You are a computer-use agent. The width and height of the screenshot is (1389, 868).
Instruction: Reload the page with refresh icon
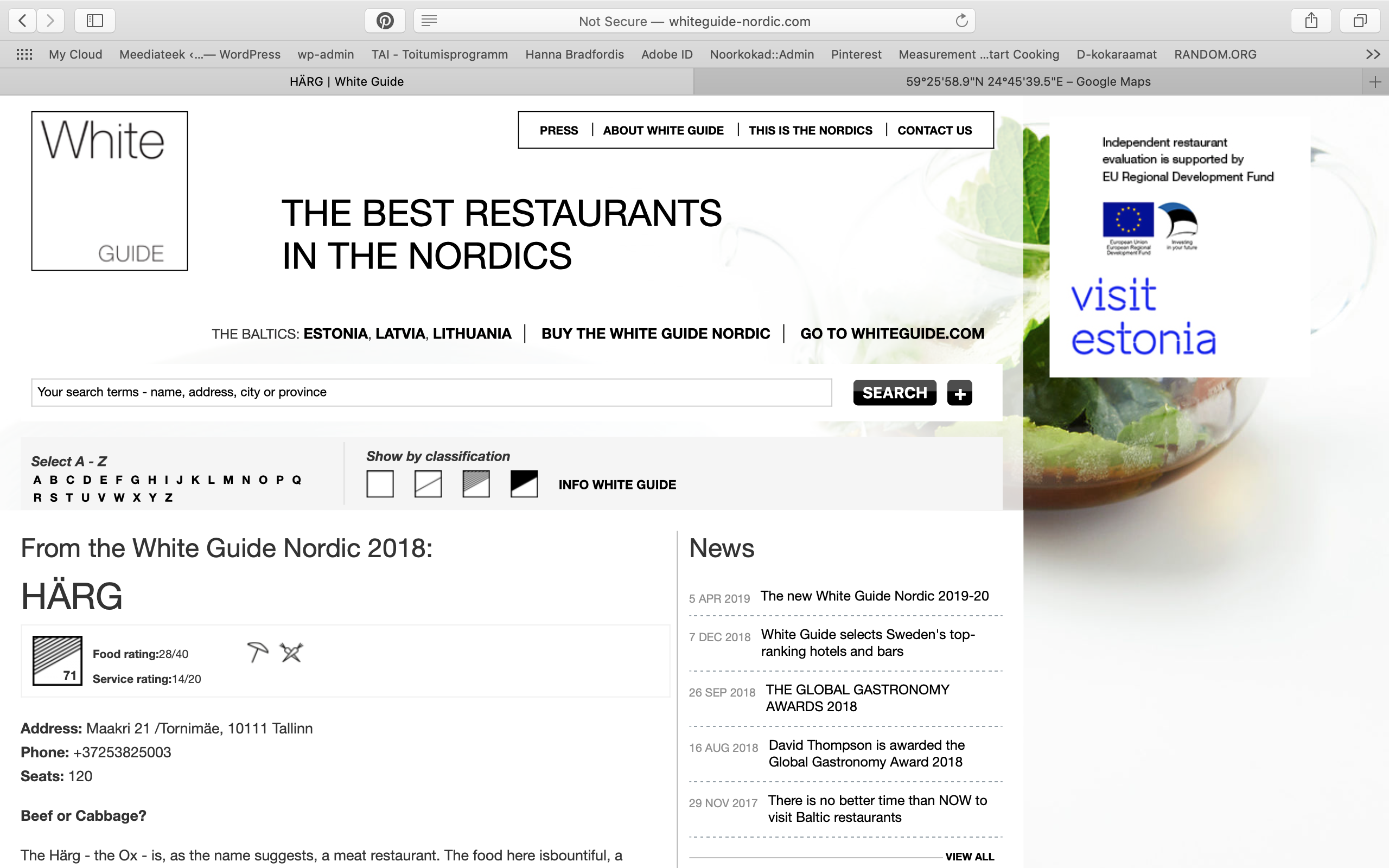tap(961, 21)
